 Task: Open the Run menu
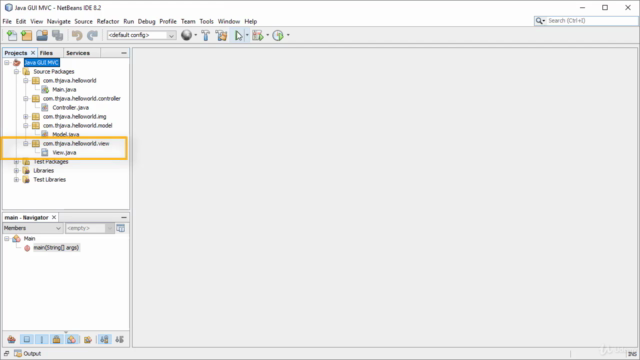[x=129, y=21]
